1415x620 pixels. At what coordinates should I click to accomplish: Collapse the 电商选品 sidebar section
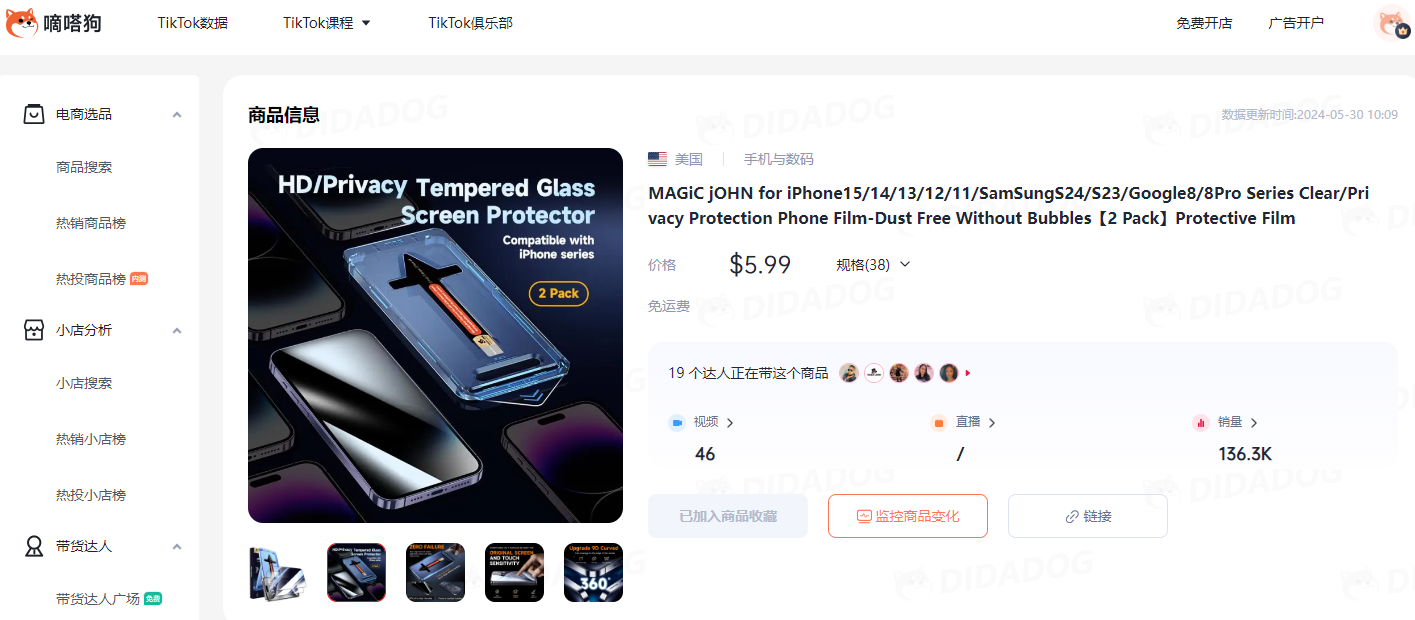click(177, 115)
